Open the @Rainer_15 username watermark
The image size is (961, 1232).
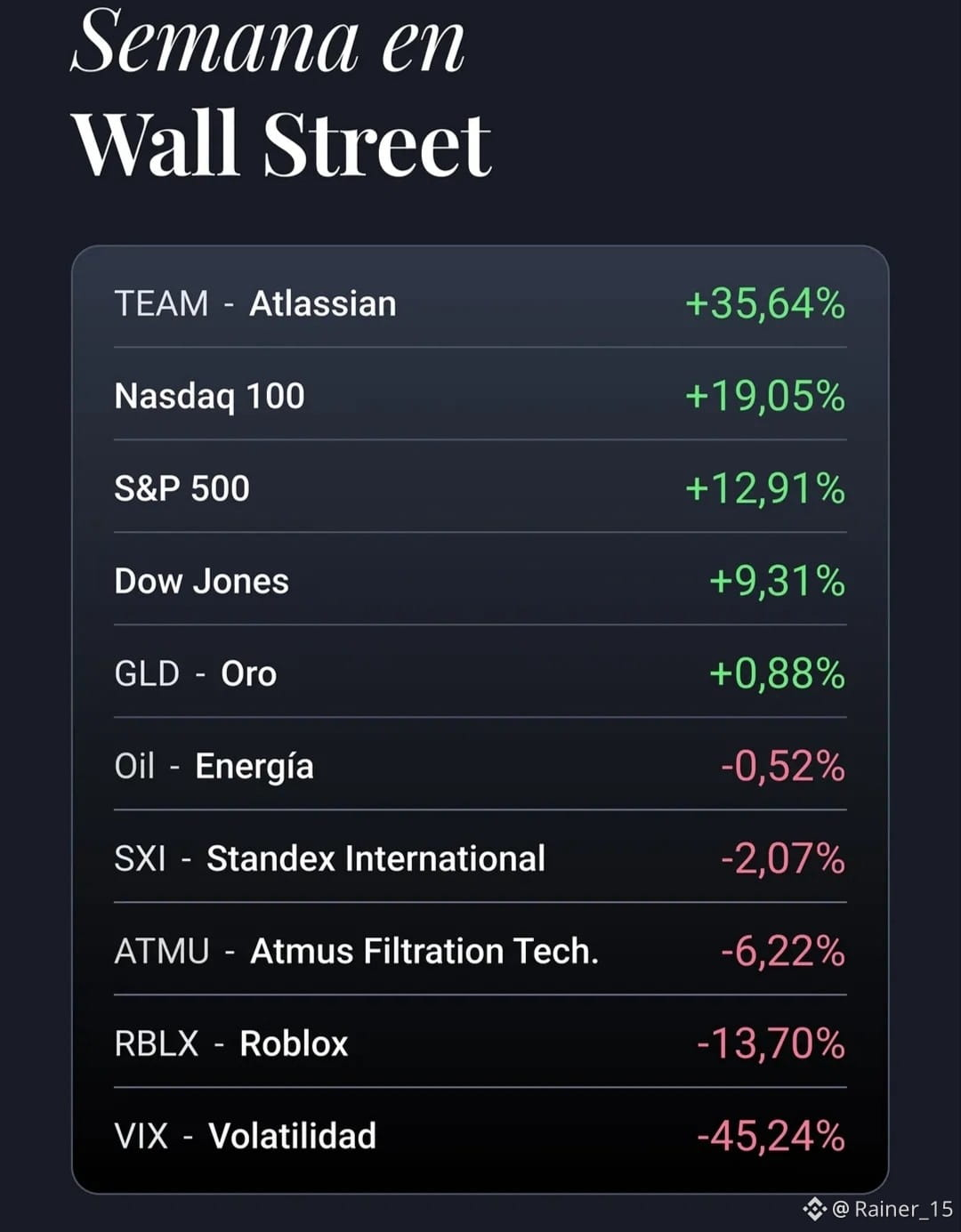892,1209
